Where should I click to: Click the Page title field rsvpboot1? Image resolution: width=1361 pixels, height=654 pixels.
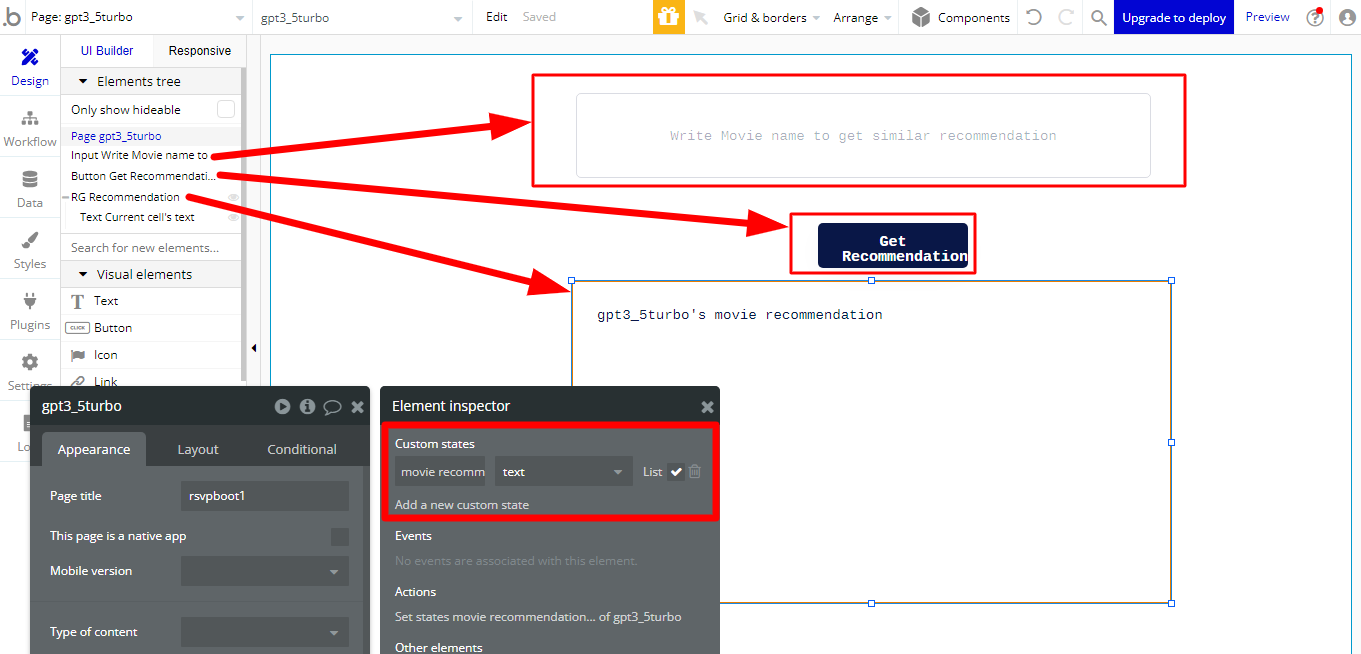[265, 496]
